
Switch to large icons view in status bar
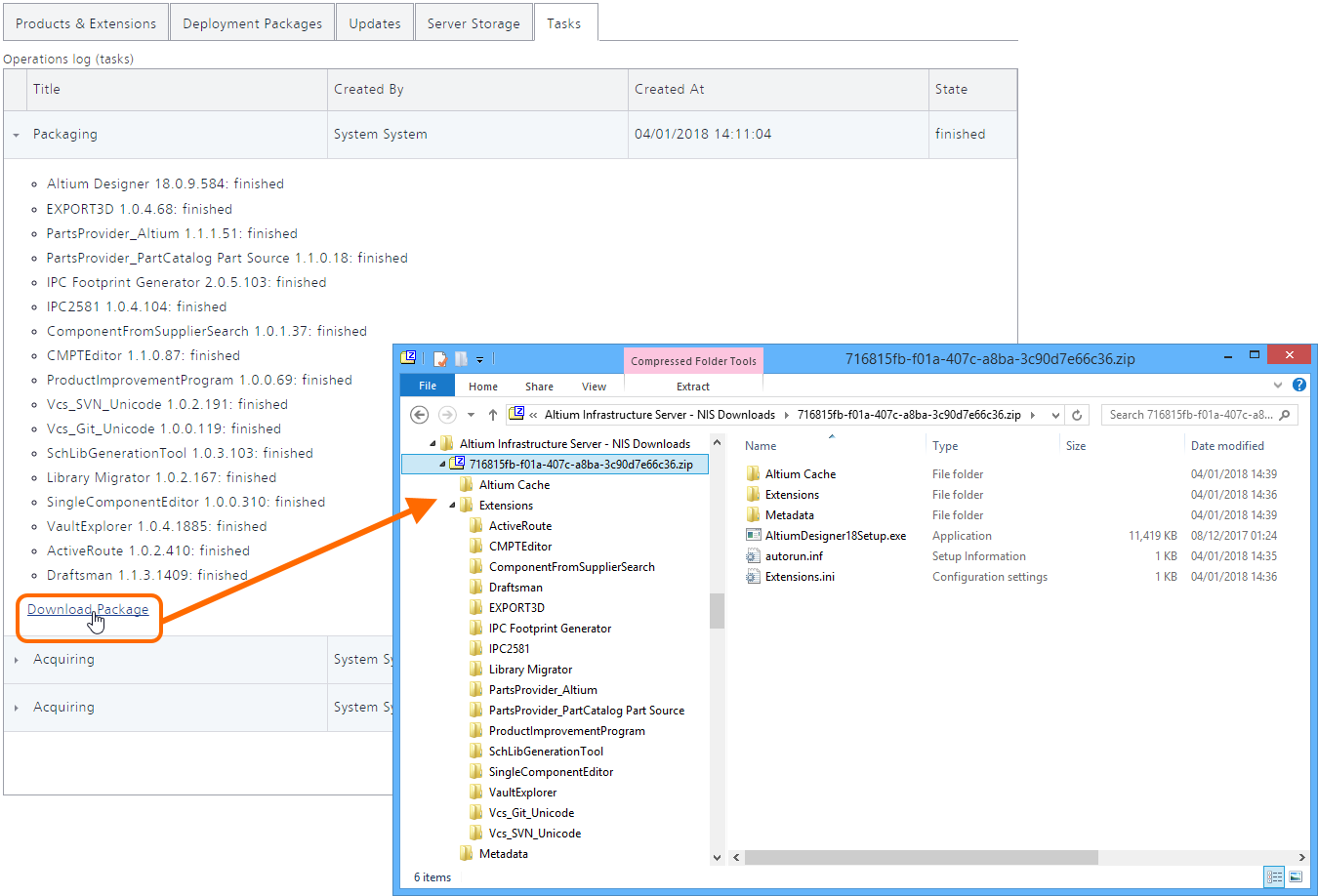pyautogui.click(x=1296, y=877)
